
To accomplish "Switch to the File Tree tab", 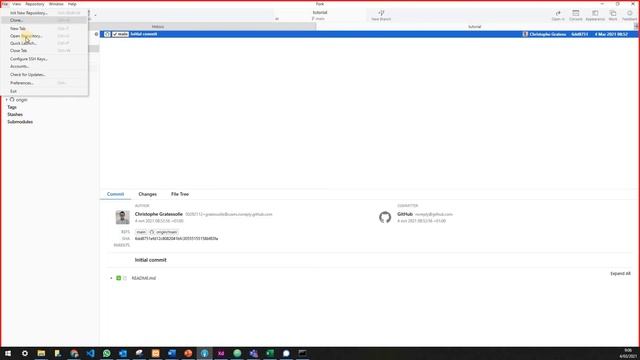I will (x=180, y=194).
